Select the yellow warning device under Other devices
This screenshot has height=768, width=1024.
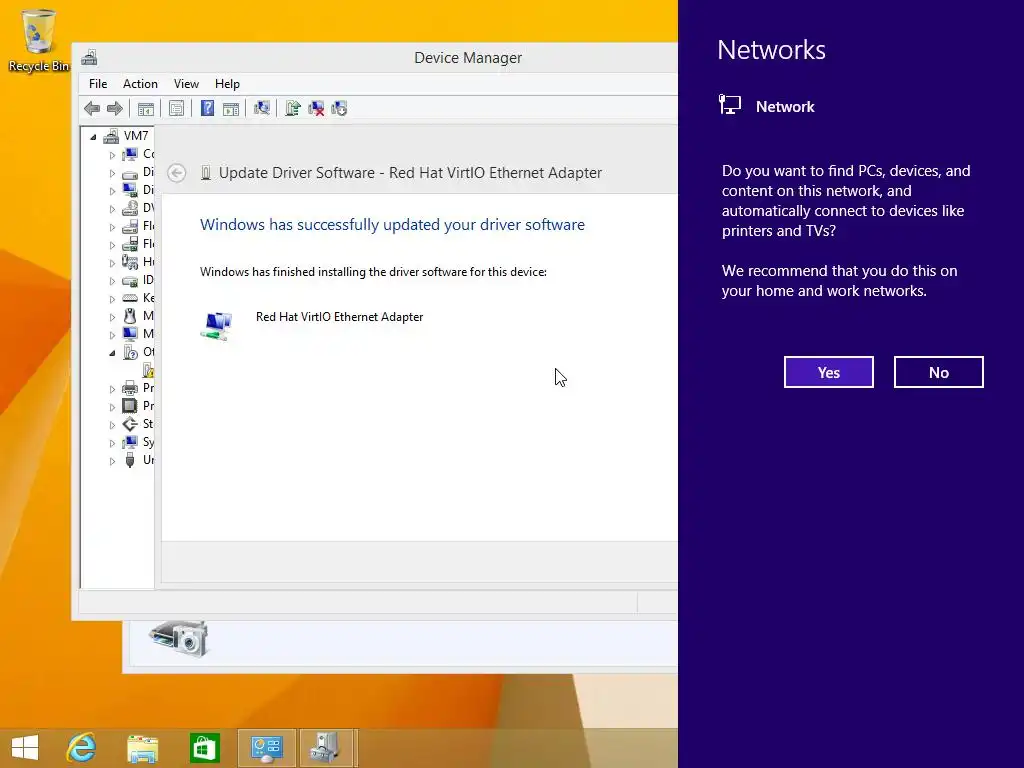[148, 370]
